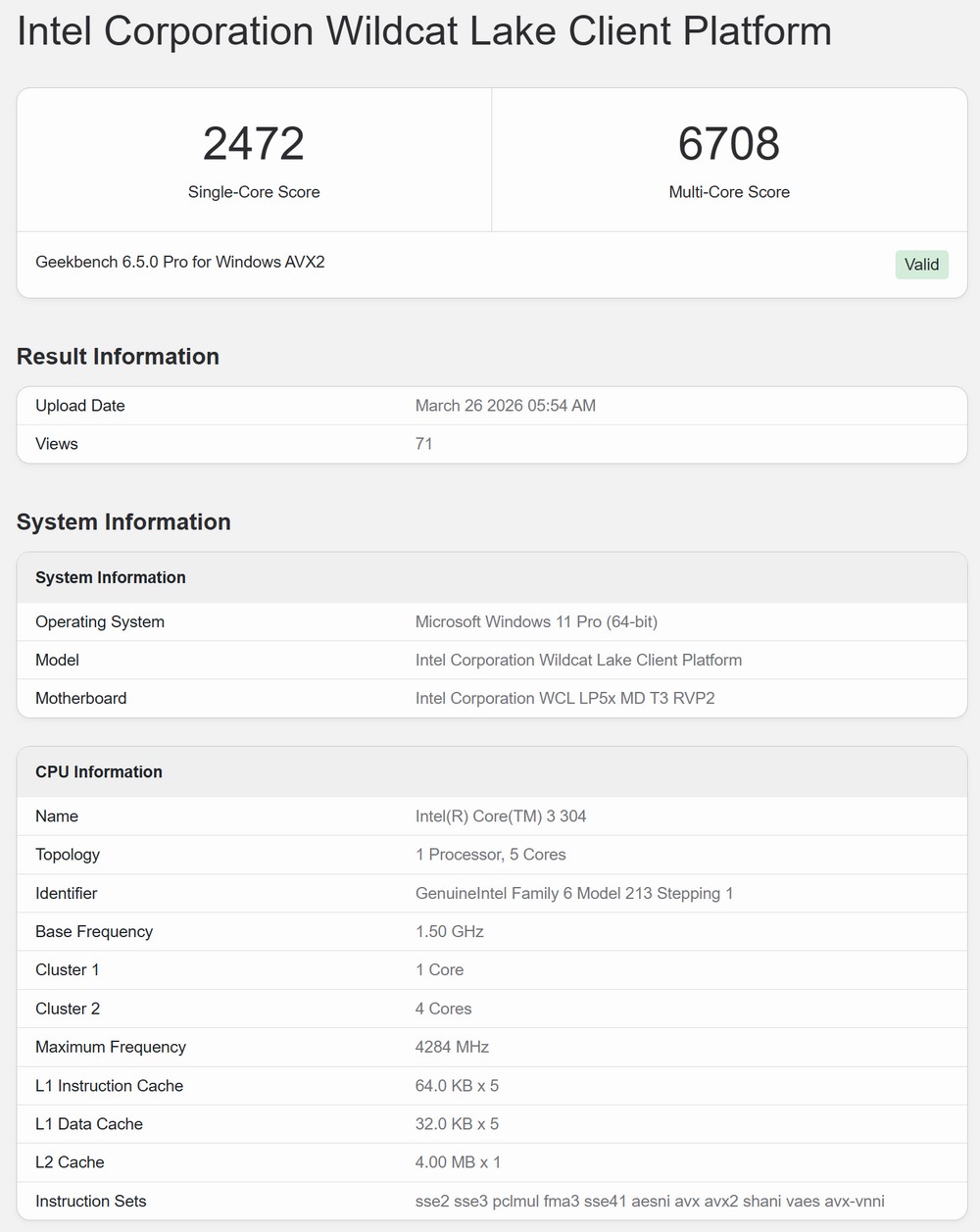Viewport: 980px width, 1232px height.
Task: Click the CPU name Intel(R) Core(TM) 3 304
Action: (501, 816)
